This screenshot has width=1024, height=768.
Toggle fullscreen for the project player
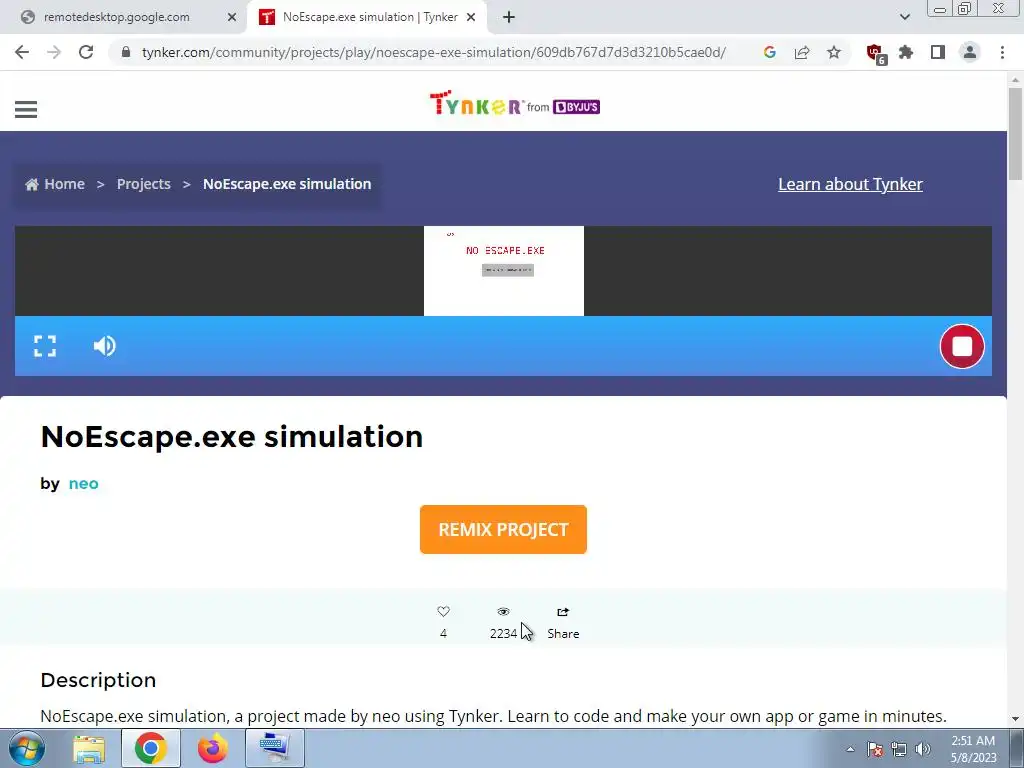[45, 345]
